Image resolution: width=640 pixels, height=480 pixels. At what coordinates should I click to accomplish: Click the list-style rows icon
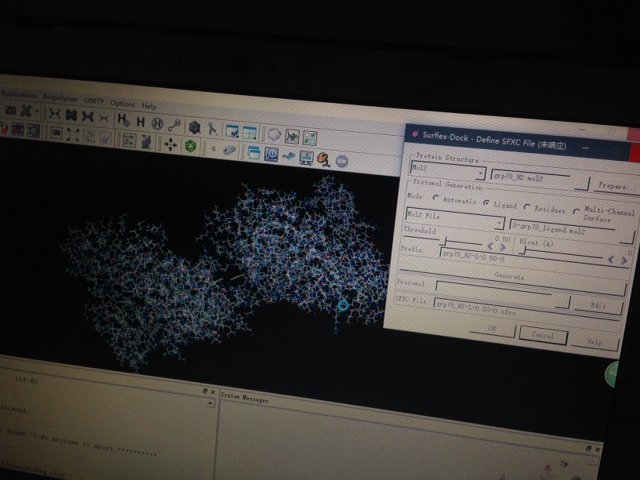129,140
